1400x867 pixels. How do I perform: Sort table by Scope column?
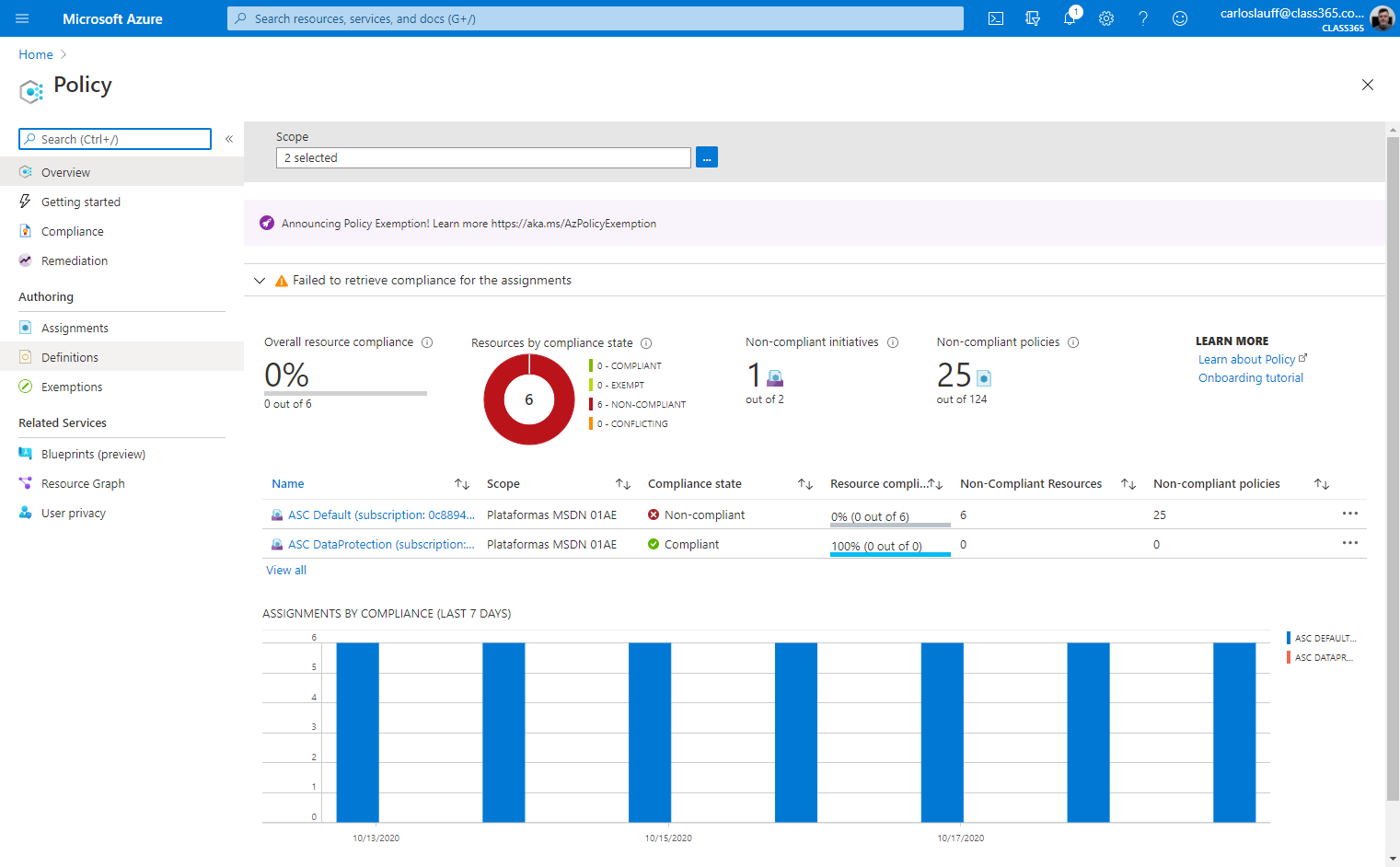tap(623, 484)
